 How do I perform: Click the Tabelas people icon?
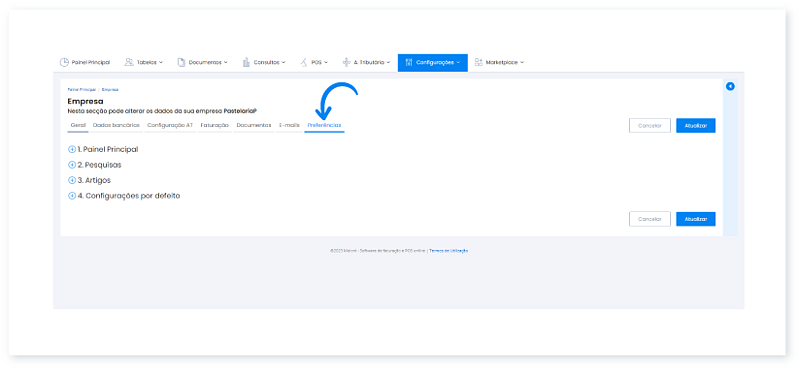click(129, 62)
